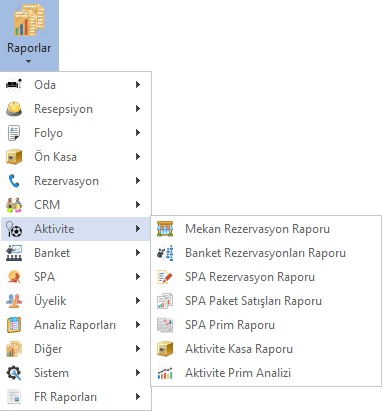Click the Mekan Rezervasyon Raporu shop icon

tap(165, 229)
